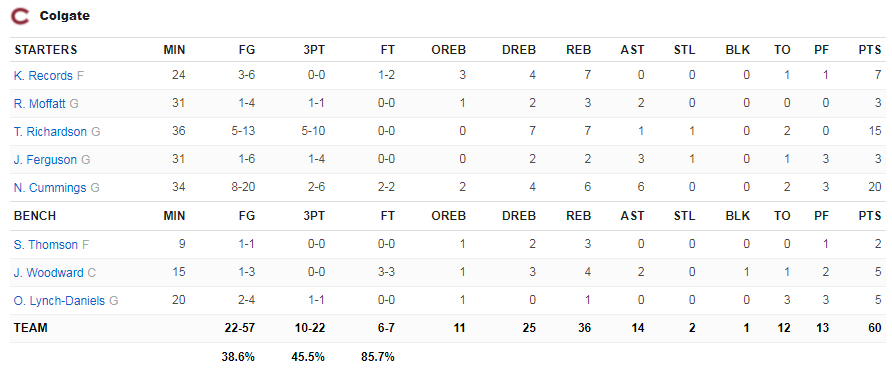Click the MIN header in bench row

[x=174, y=216]
